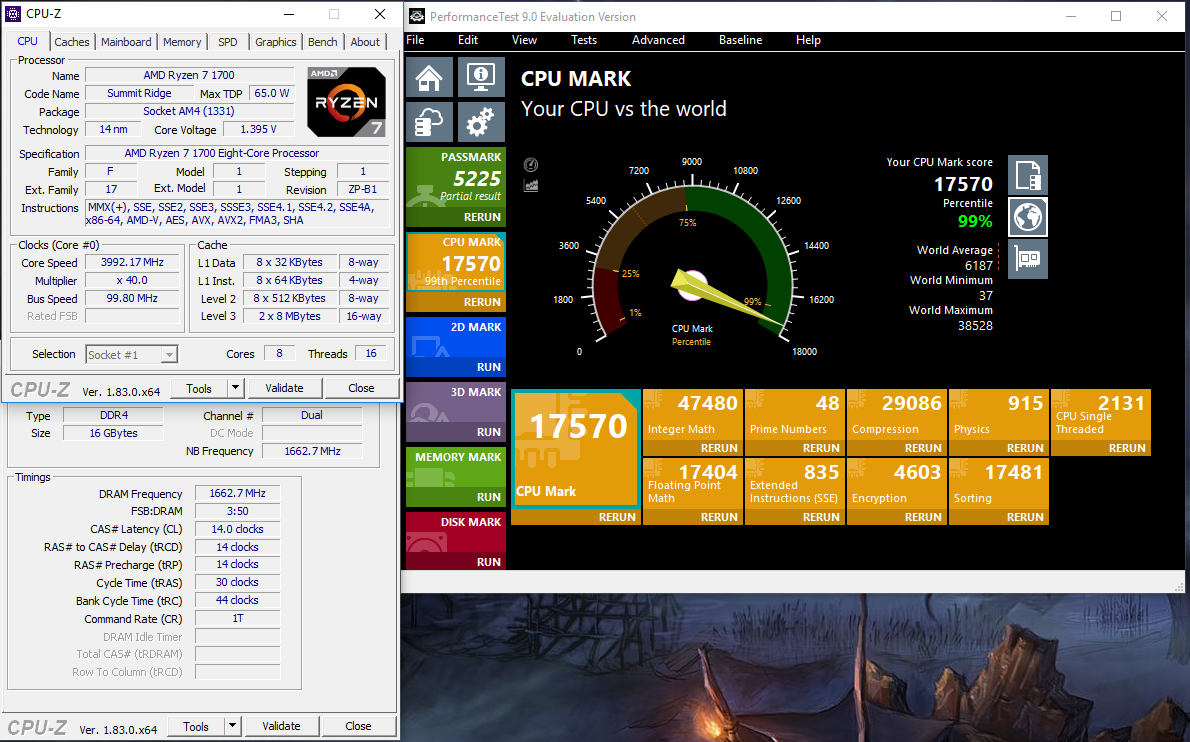Click the document icon beside the CPU Mark score
This screenshot has width=1190, height=742.
click(1028, 175)
